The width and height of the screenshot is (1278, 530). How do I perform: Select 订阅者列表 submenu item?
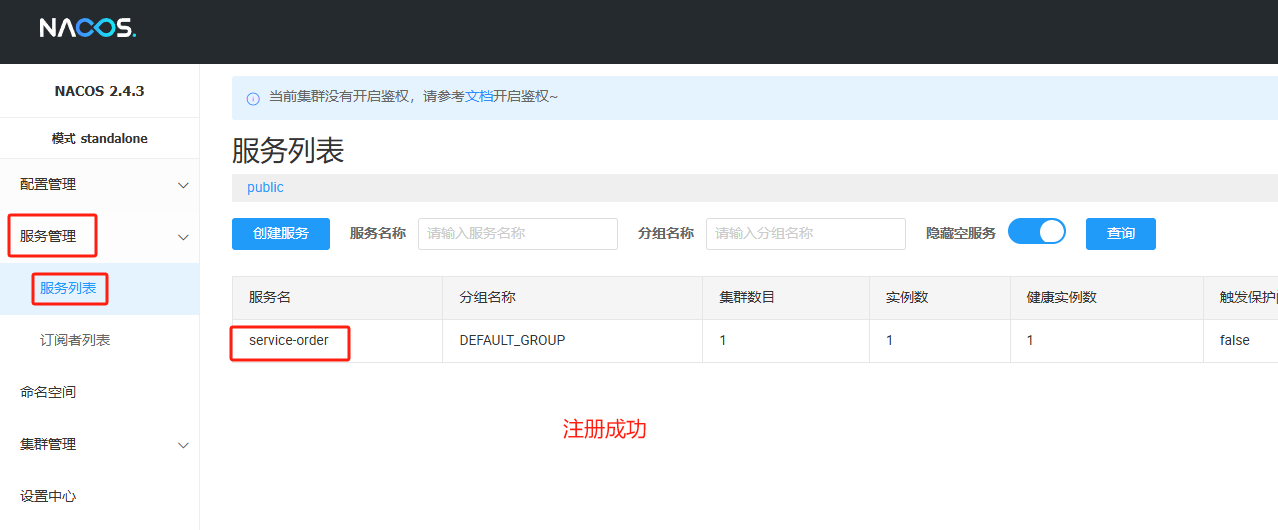75,341
